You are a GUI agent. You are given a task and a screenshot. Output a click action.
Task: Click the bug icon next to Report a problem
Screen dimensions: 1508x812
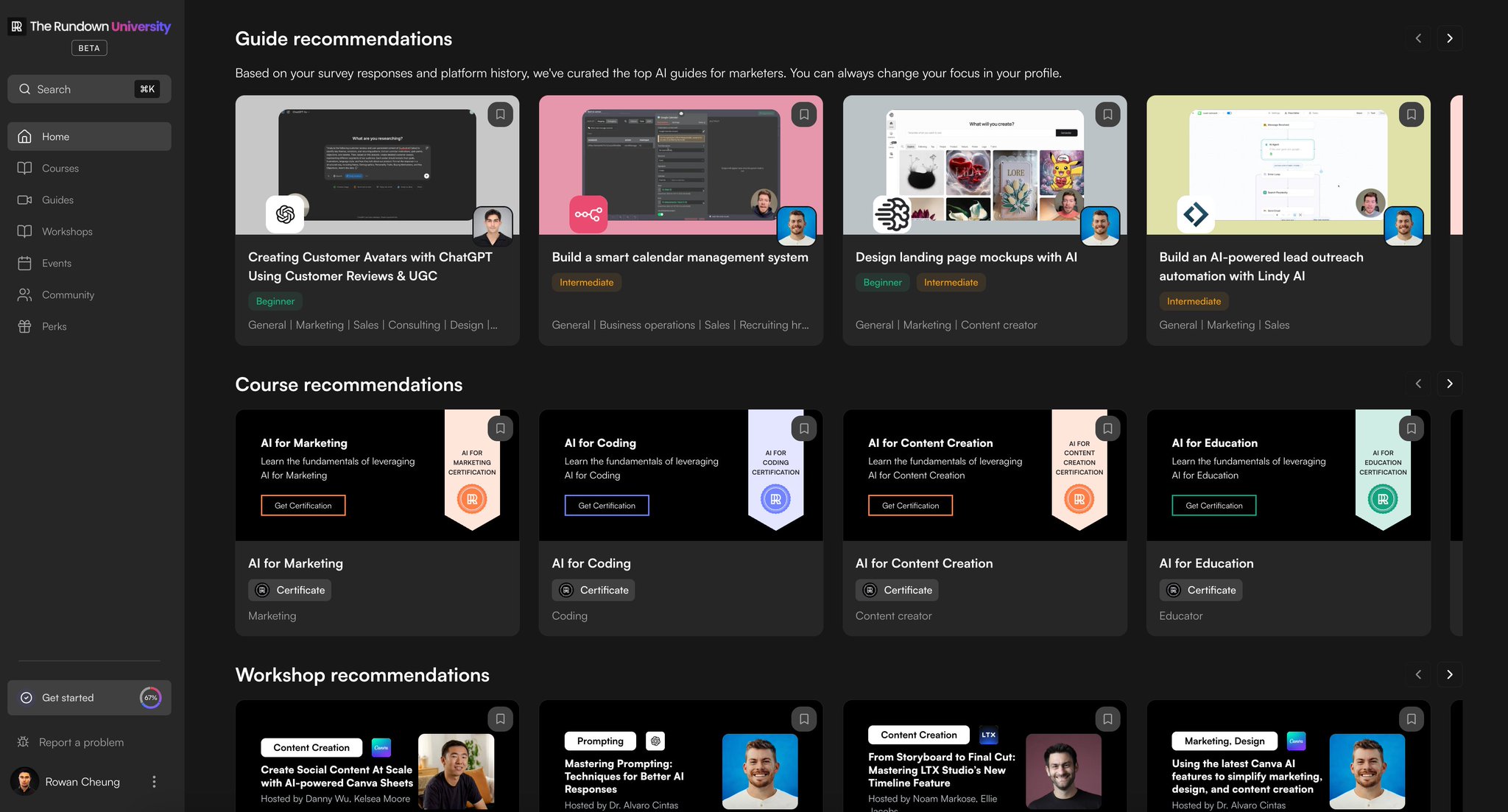pos(24,742)
